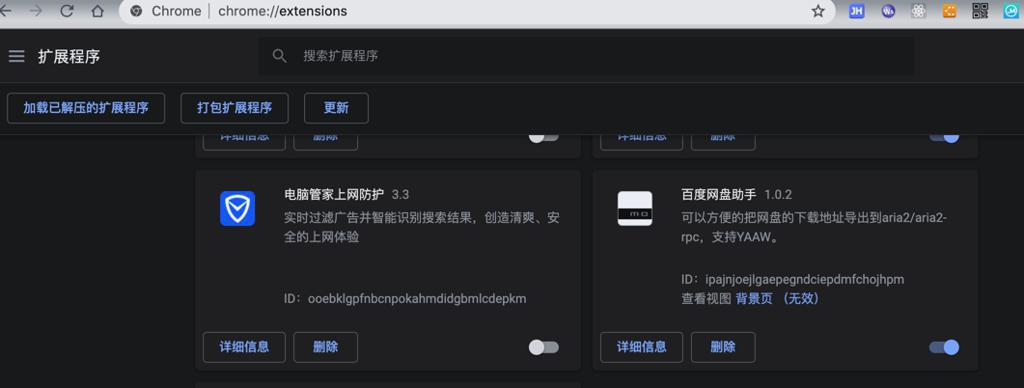Click the 更新 button
1024x388 pixels.
[x=336, y=108]
